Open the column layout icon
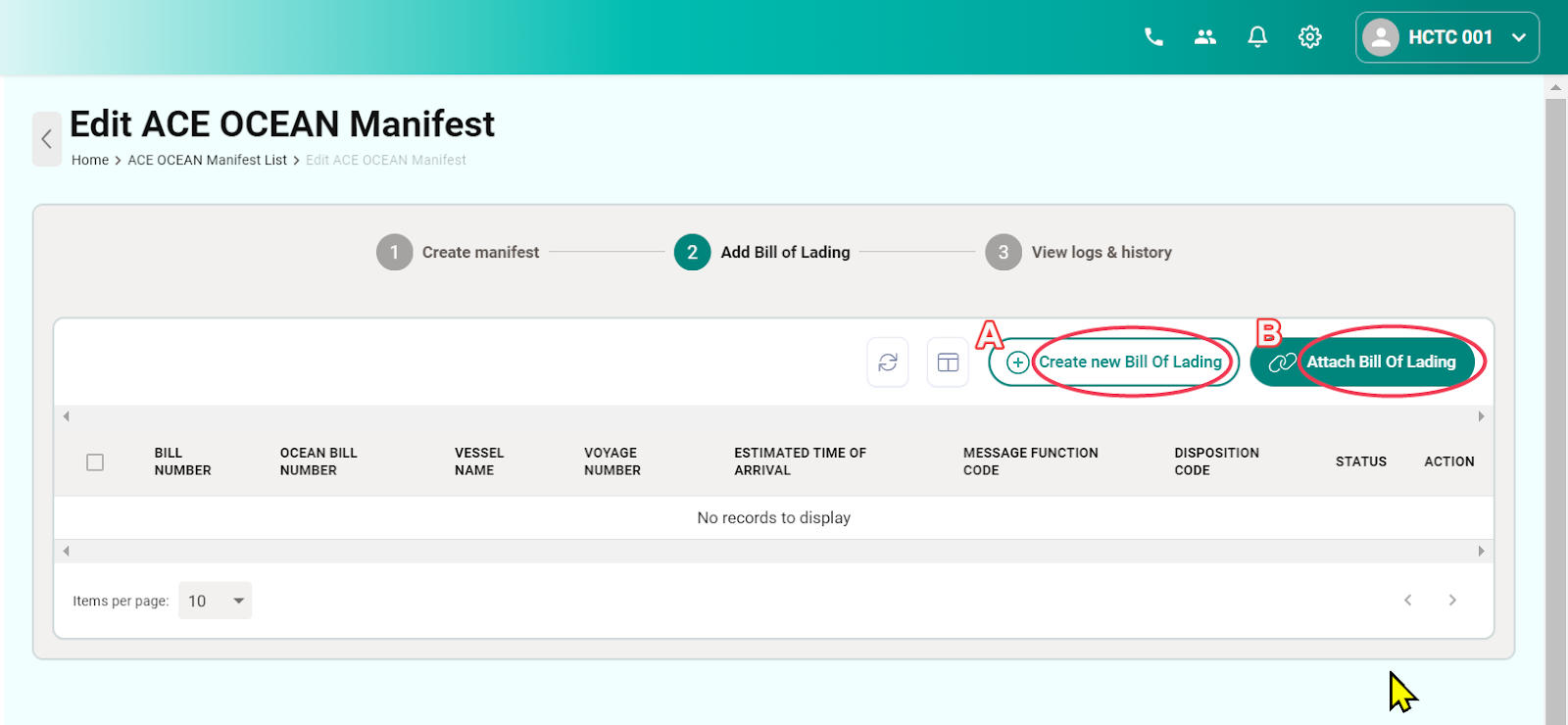This screenshot has width=1568, height=725. pyautogui.click(x=948, y=362)
